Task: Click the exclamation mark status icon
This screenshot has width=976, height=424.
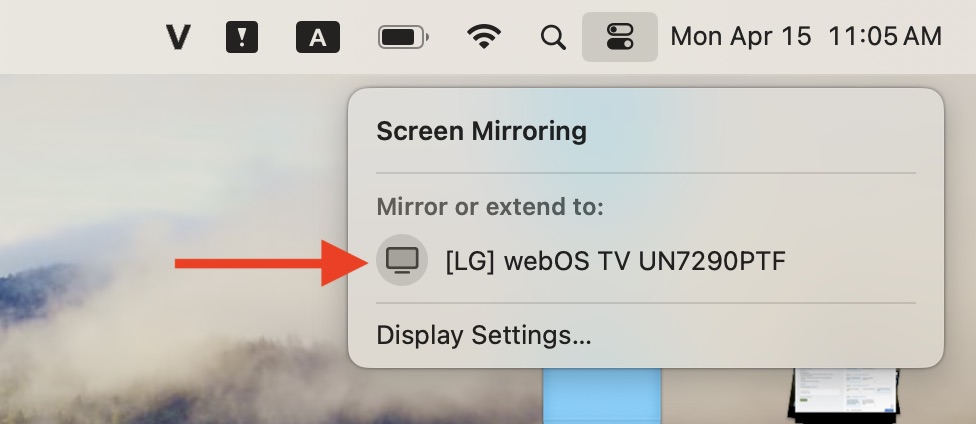Action: click(x=242, y=37)
